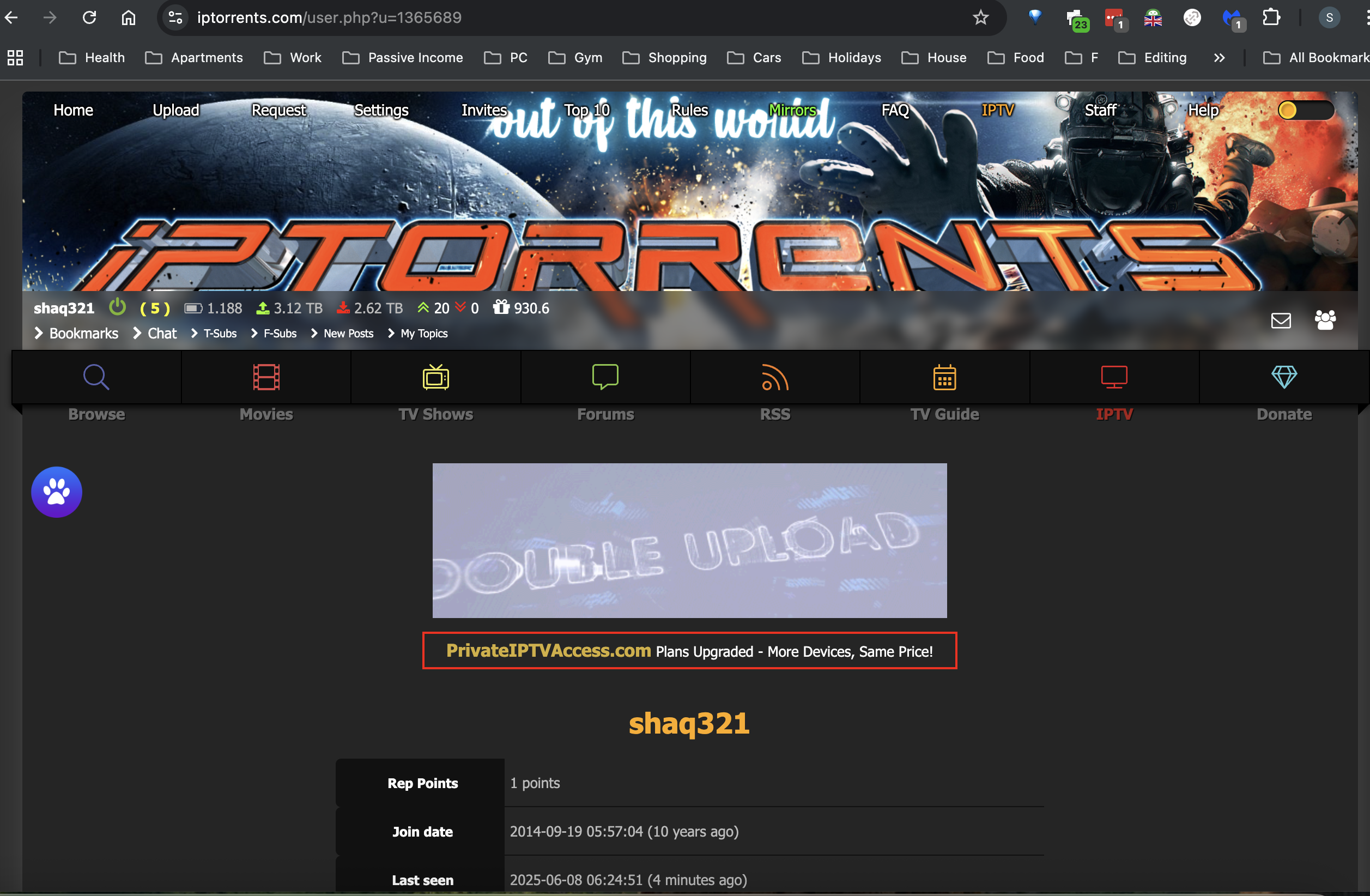Go to the browser home page icon
This screenshot has height=896, width=1370.
tap(129, 18)
